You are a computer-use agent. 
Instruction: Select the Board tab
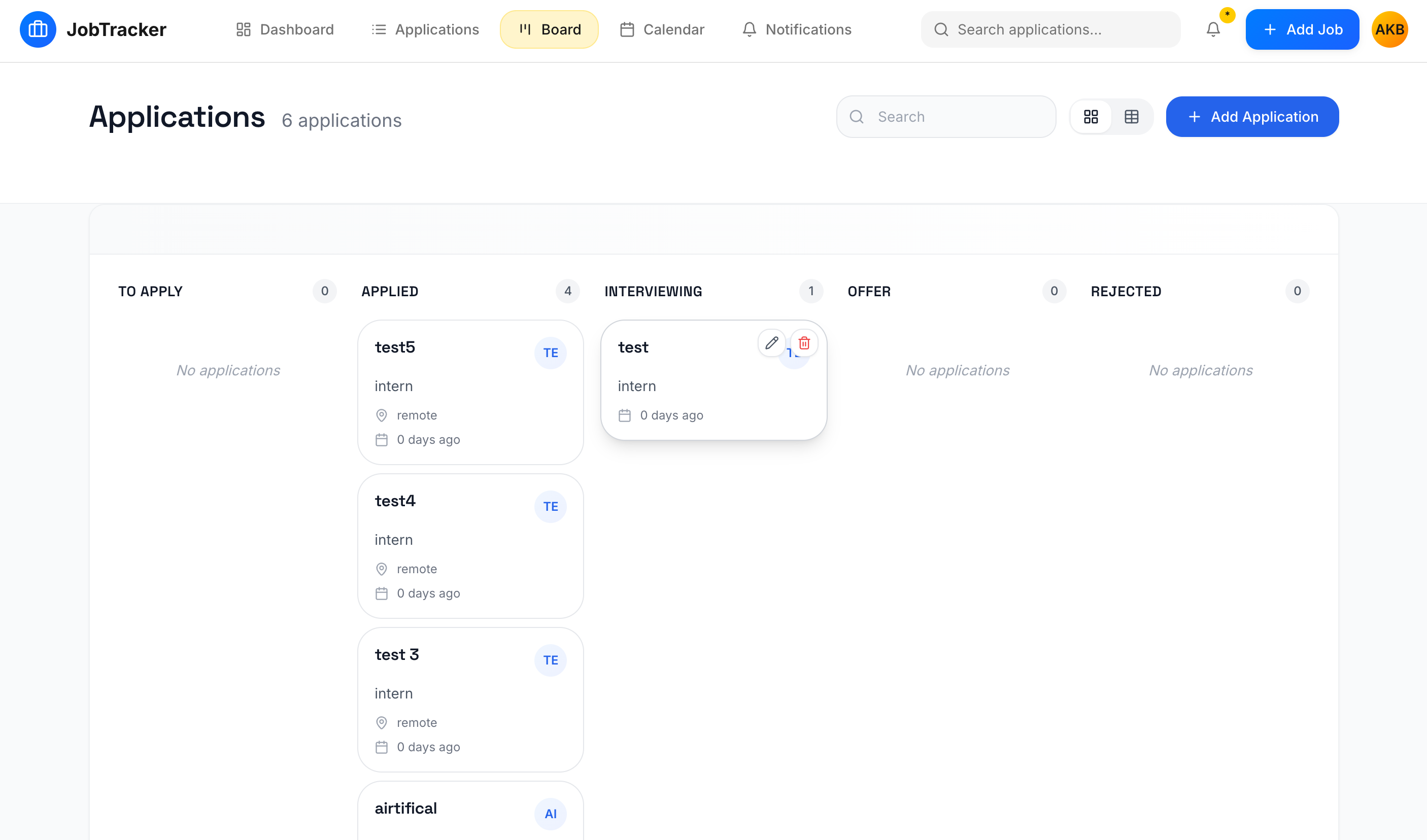(549, 29)
